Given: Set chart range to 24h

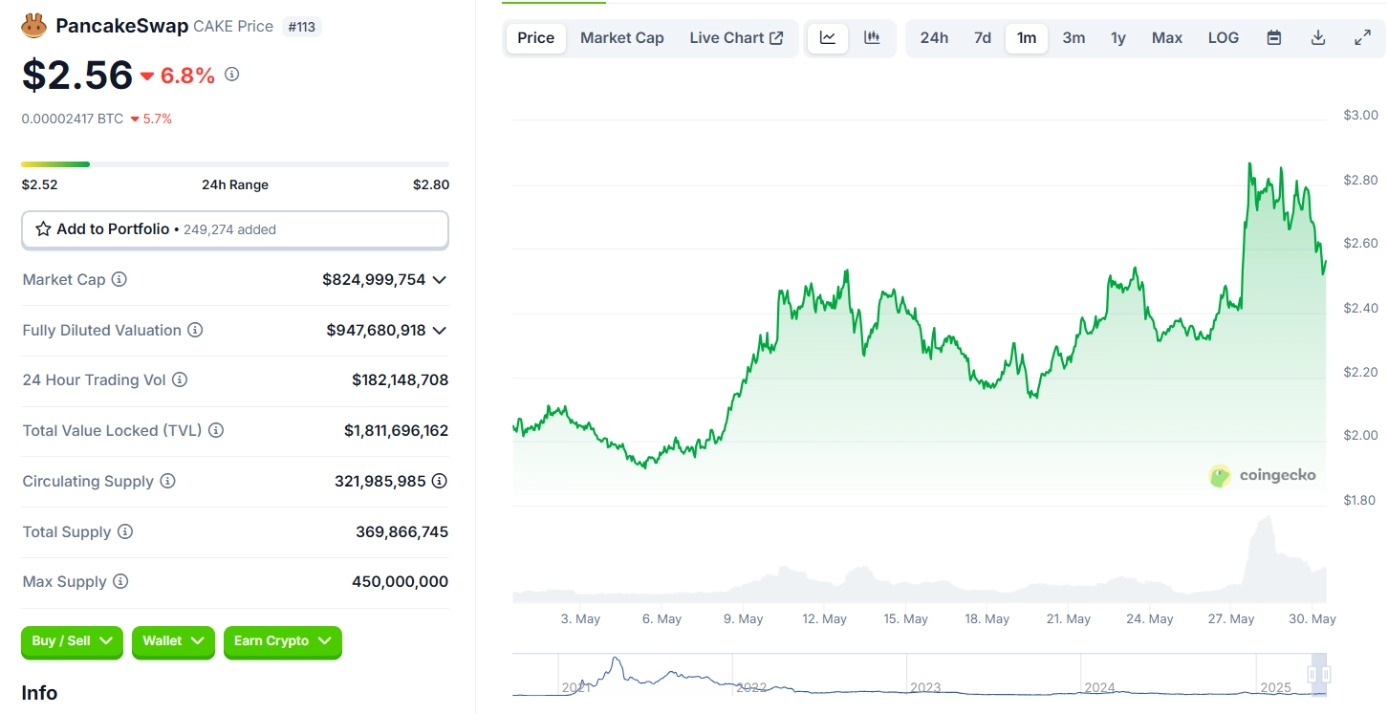Looking at the screenshot, I should [934, 38].
